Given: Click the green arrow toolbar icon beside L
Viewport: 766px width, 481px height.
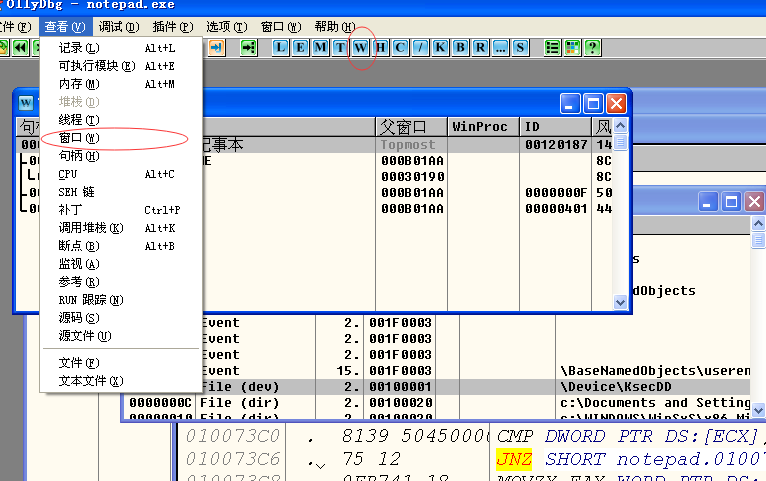Looking at the screenshot, I should [x=248, y=47].
